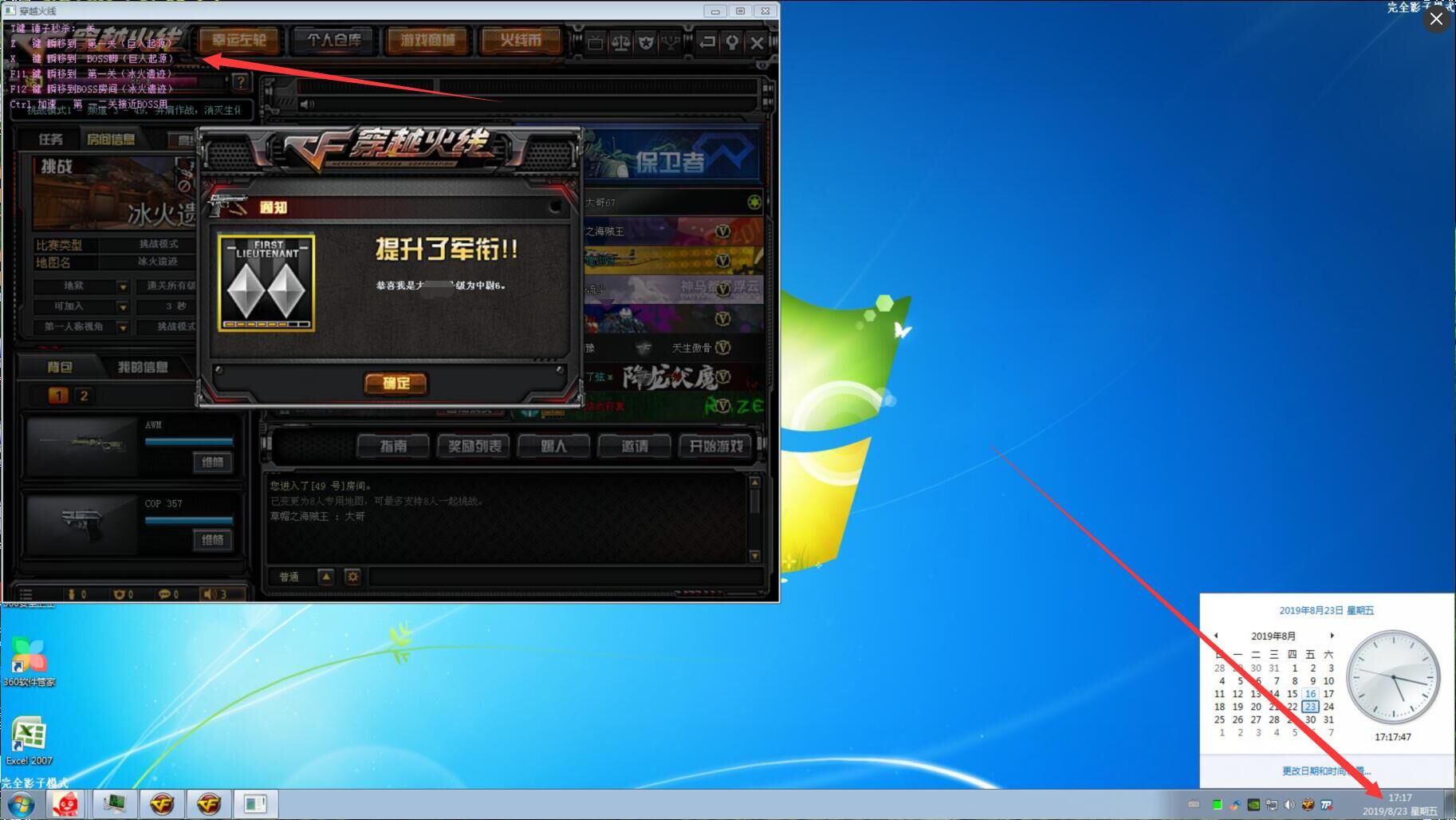Click the FIRST LIEUTENANT rank badge image
1456x820 pixels.
click(x=266, y=283)
